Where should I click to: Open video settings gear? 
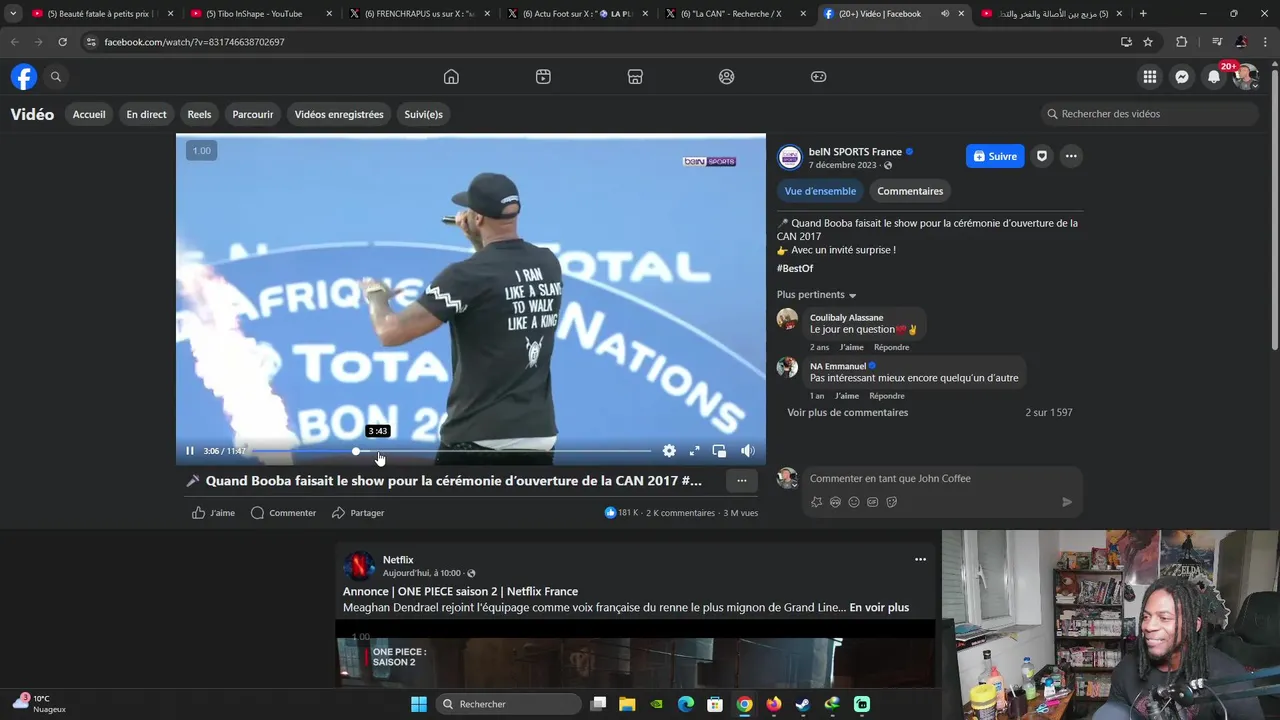click(x=669, y=451)
